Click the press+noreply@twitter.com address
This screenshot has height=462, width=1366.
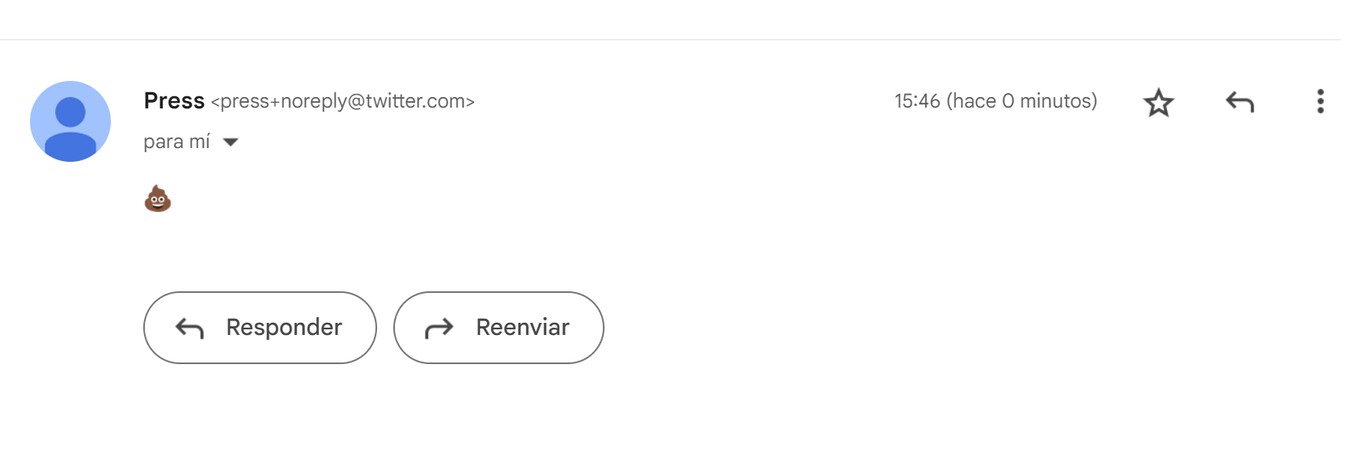[x=343, y=101]
